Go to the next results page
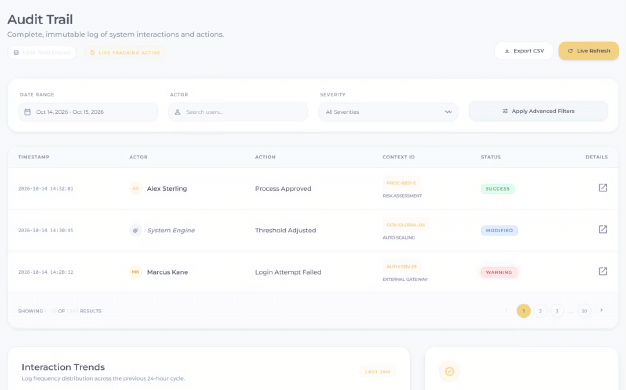626x390 pixels. click(x=601, y=310)
